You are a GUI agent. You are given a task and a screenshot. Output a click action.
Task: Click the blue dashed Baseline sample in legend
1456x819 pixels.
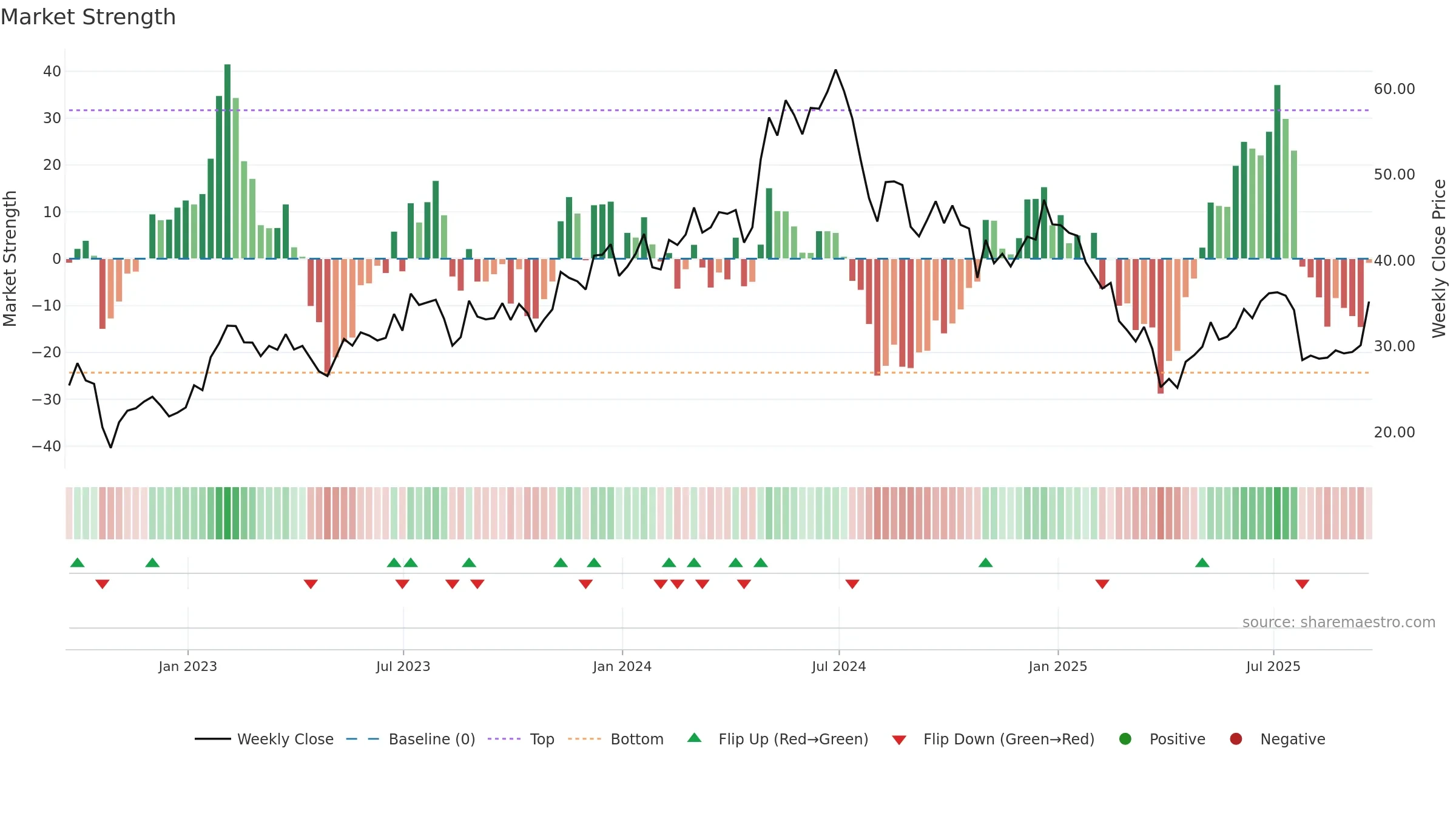point(363,739)
